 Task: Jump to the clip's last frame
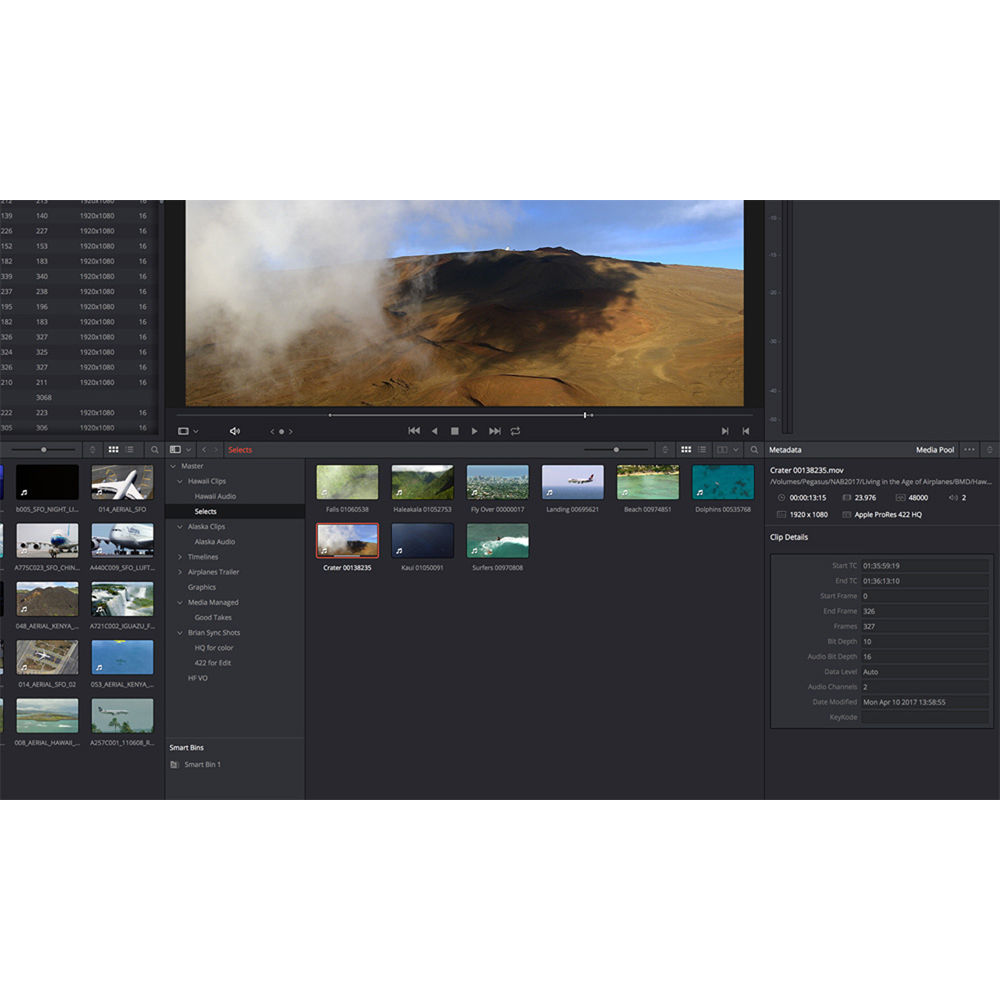725,430
